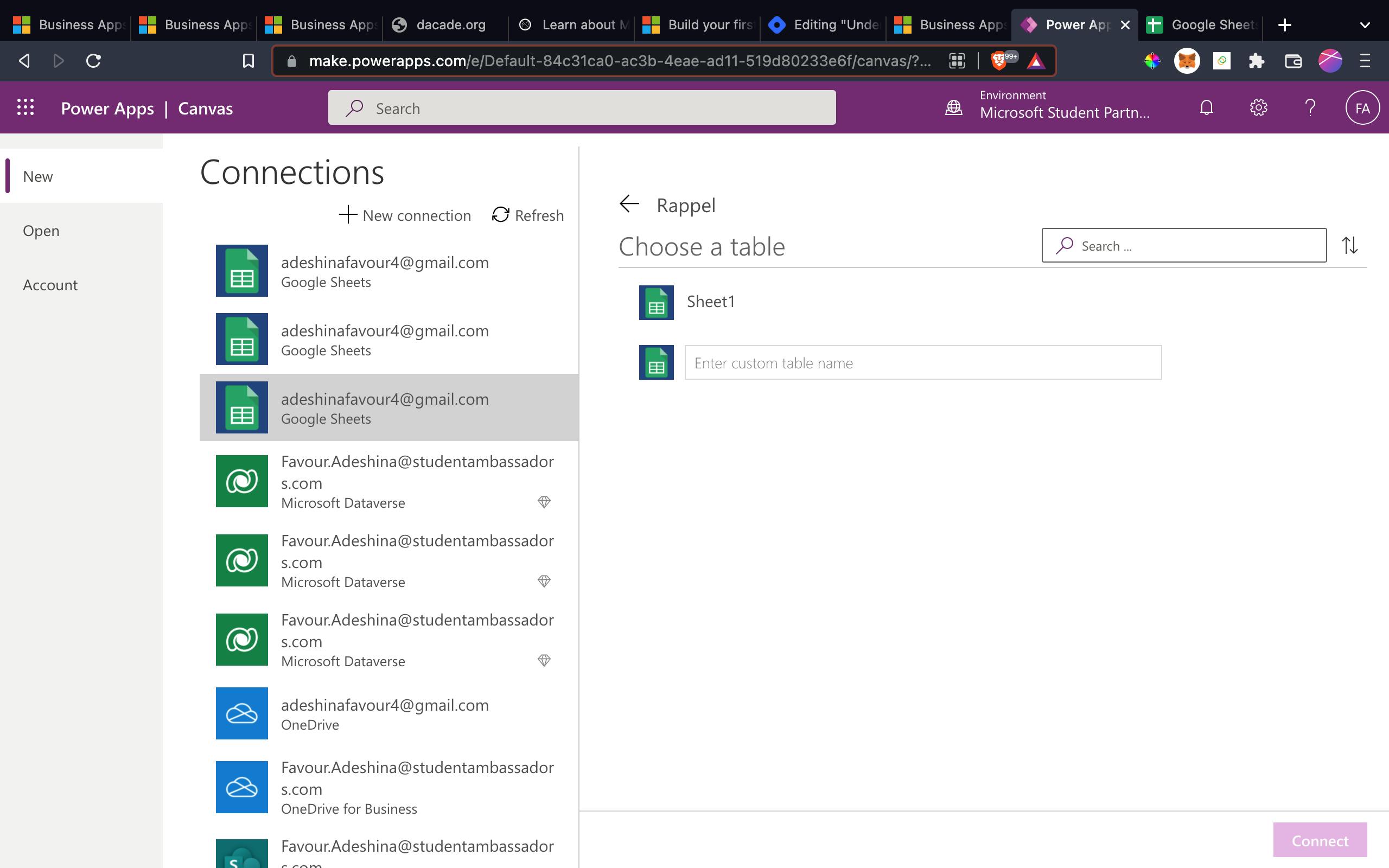Click the Brave shields lion icon
Image resolution: width=1389 pixels, height=868 pixels.
pyautogui.click(x=999, y=60)
